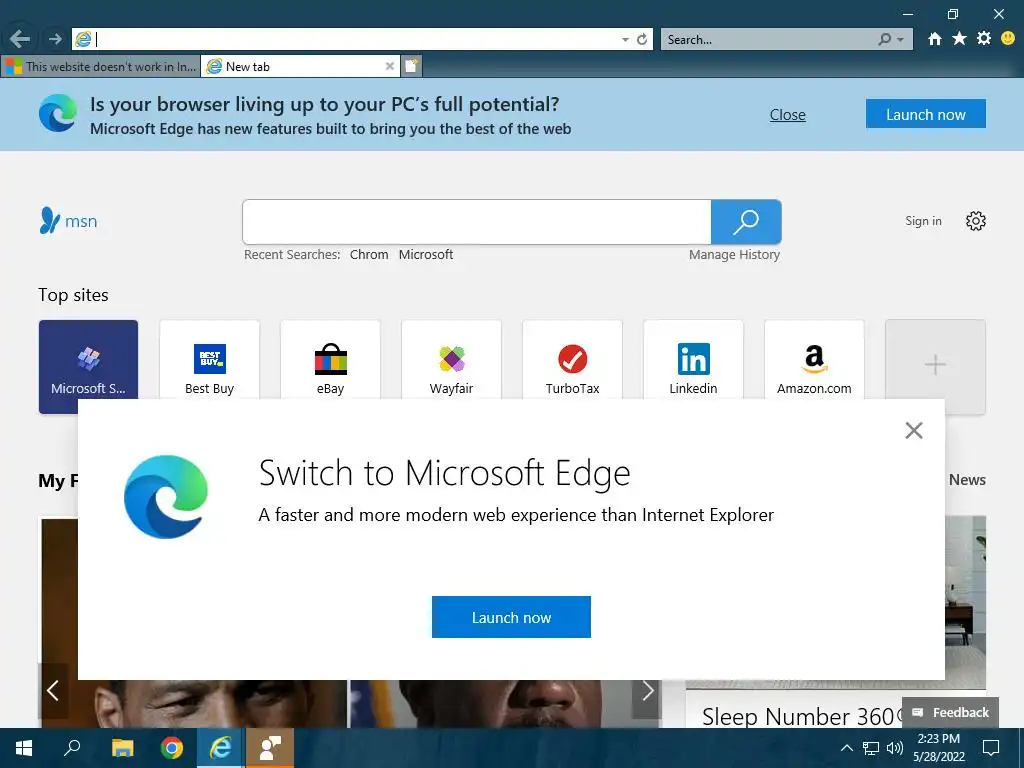Go to next news slide arrow
Screen dimensions: 1024x768
pyautogui.click(x=647, y=690)
